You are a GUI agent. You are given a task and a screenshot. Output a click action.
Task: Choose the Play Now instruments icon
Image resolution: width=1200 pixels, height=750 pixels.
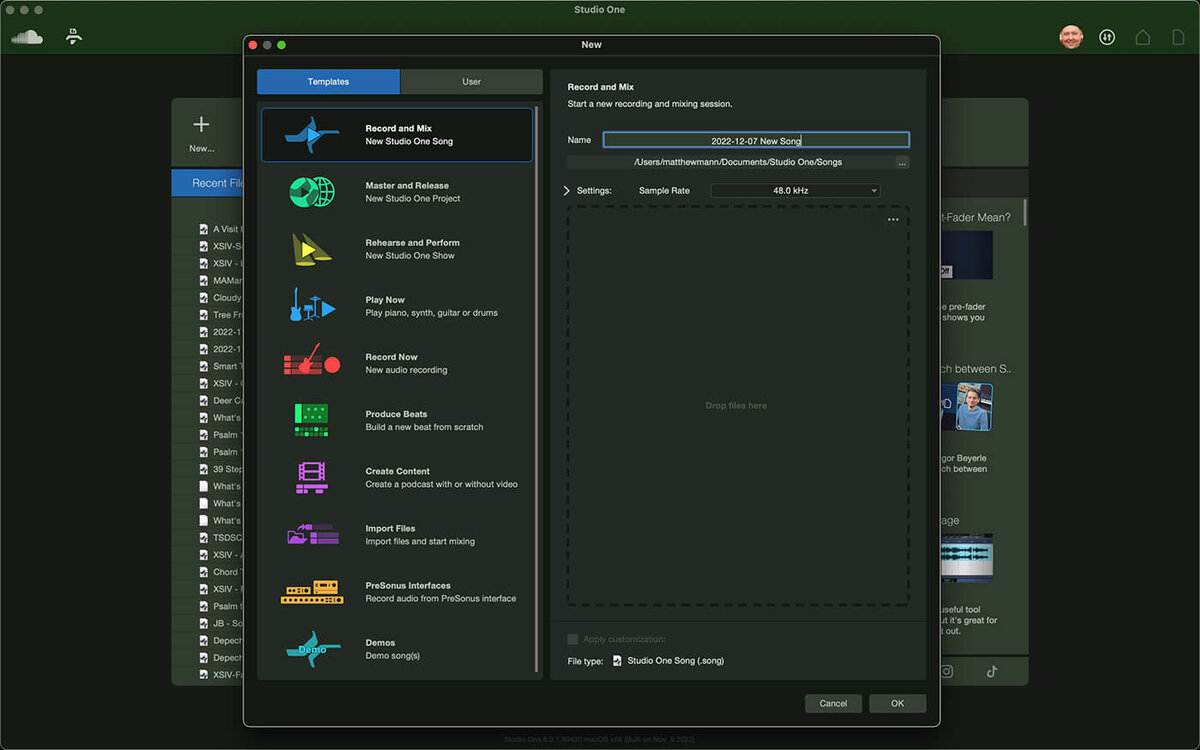[311, 306]
